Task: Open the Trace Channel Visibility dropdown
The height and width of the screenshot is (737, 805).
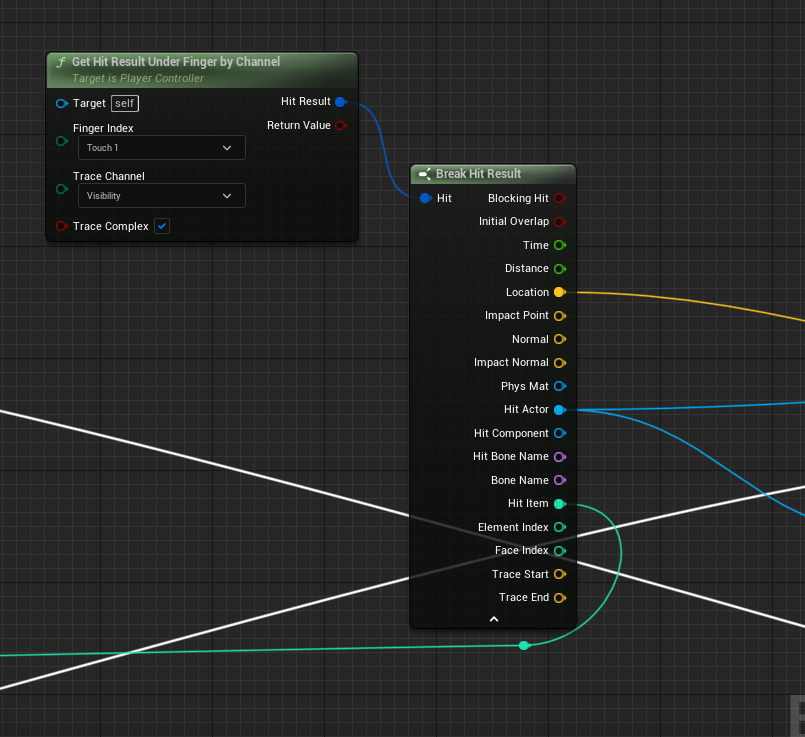Action: (x=161, y=196)
